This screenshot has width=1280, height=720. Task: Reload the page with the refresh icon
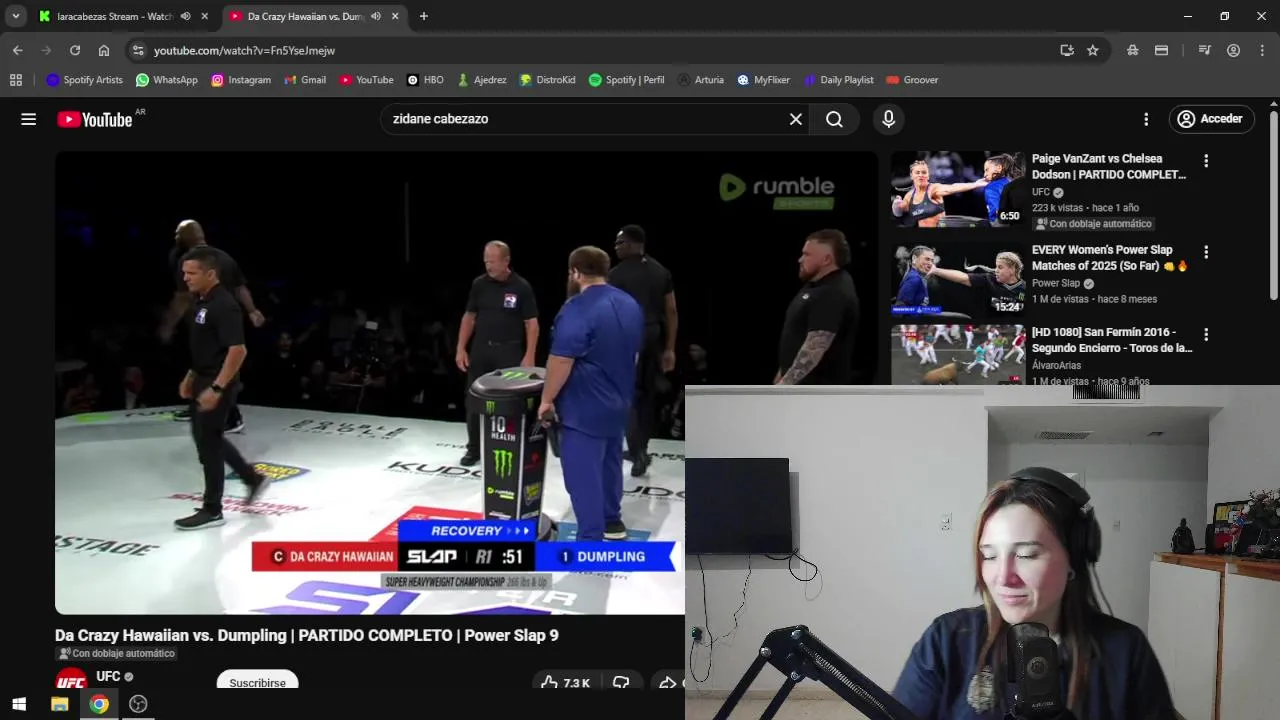(x=75, y=50)
